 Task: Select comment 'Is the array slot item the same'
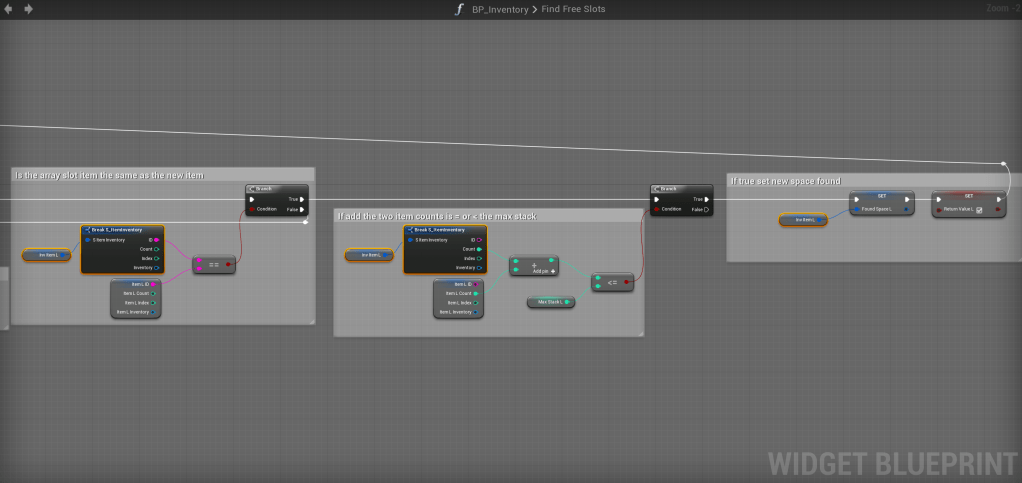[x=110, y=175]
